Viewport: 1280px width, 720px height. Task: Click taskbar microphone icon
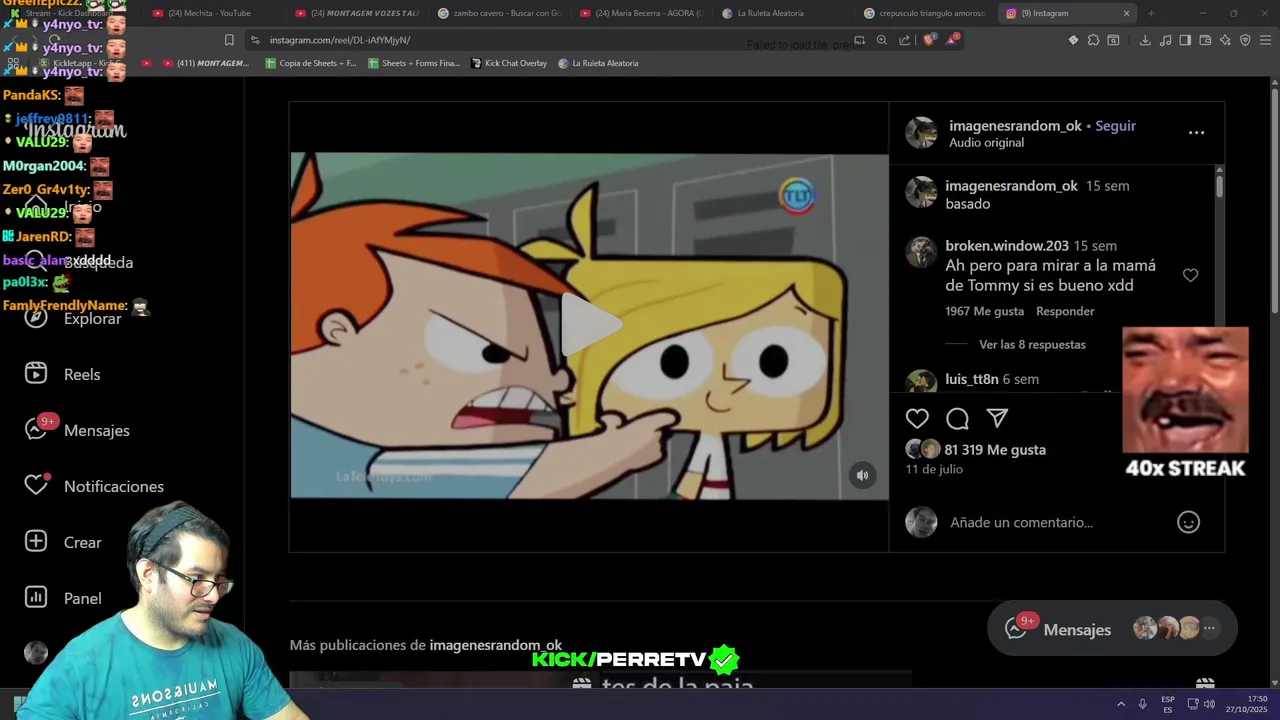pos(1143,704)
